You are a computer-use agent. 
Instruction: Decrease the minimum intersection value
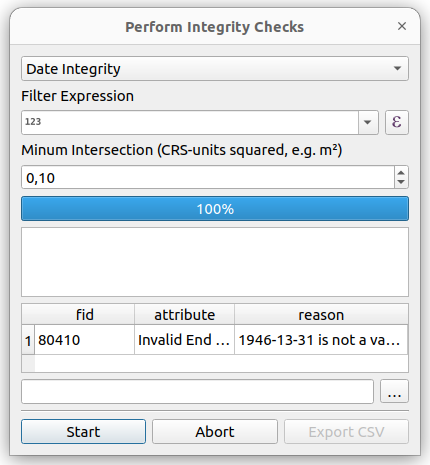click(x=401, y=182)
